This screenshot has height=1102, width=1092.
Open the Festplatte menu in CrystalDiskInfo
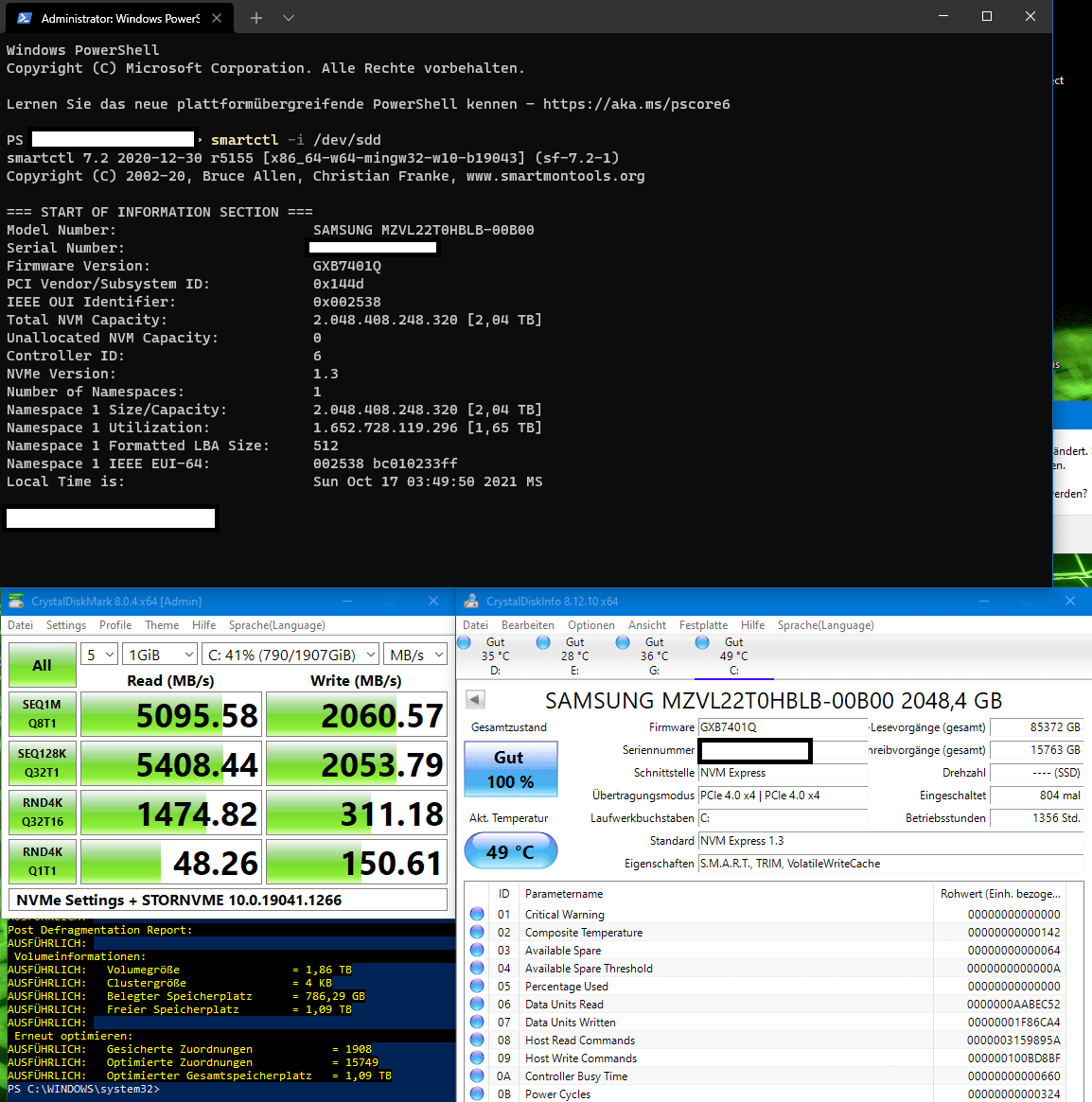coord(703,625)
